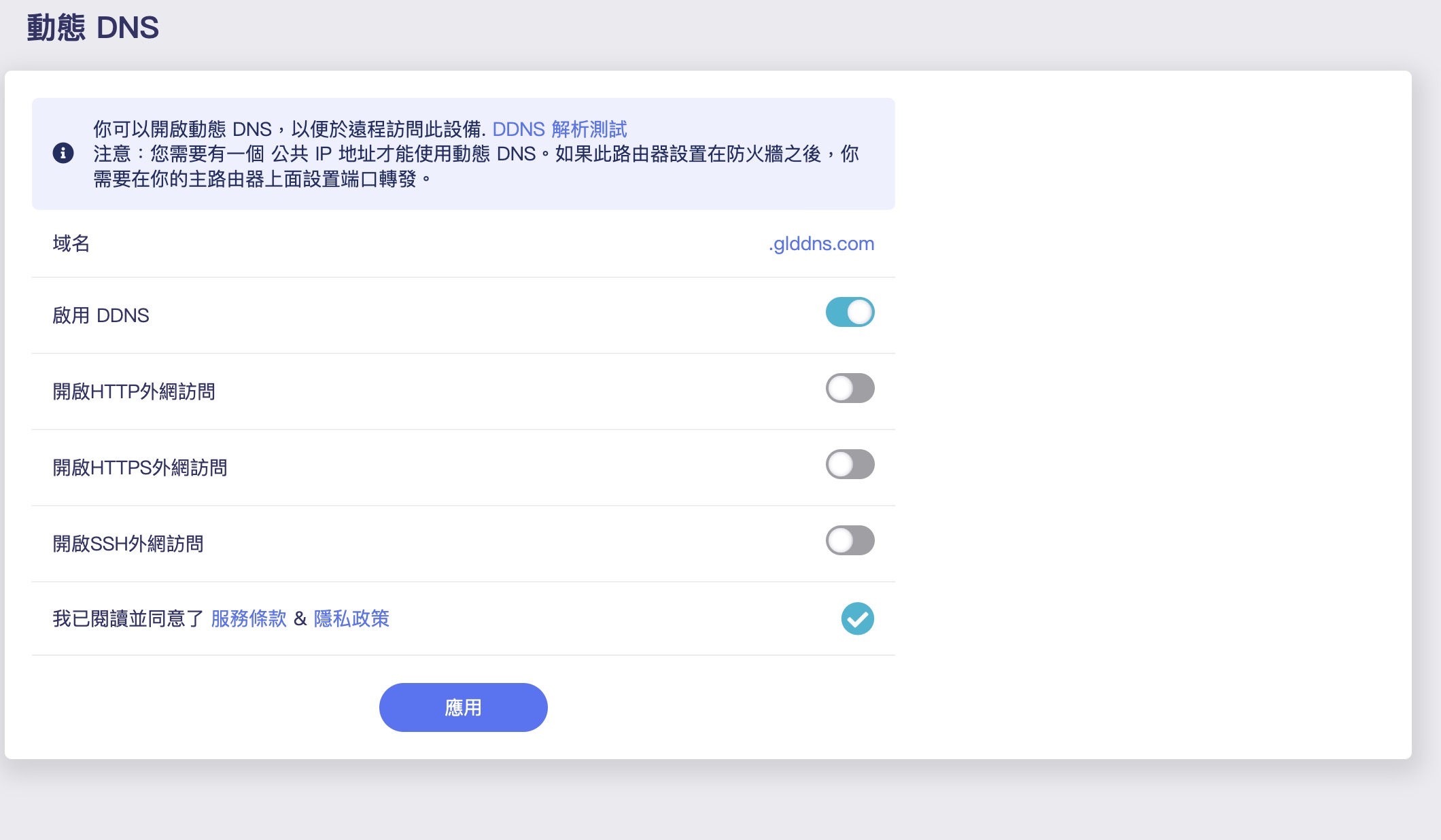Click the 開啟HTTP外網訪問 label
This screenshot has height=840, width=1441.
(134, 391)
